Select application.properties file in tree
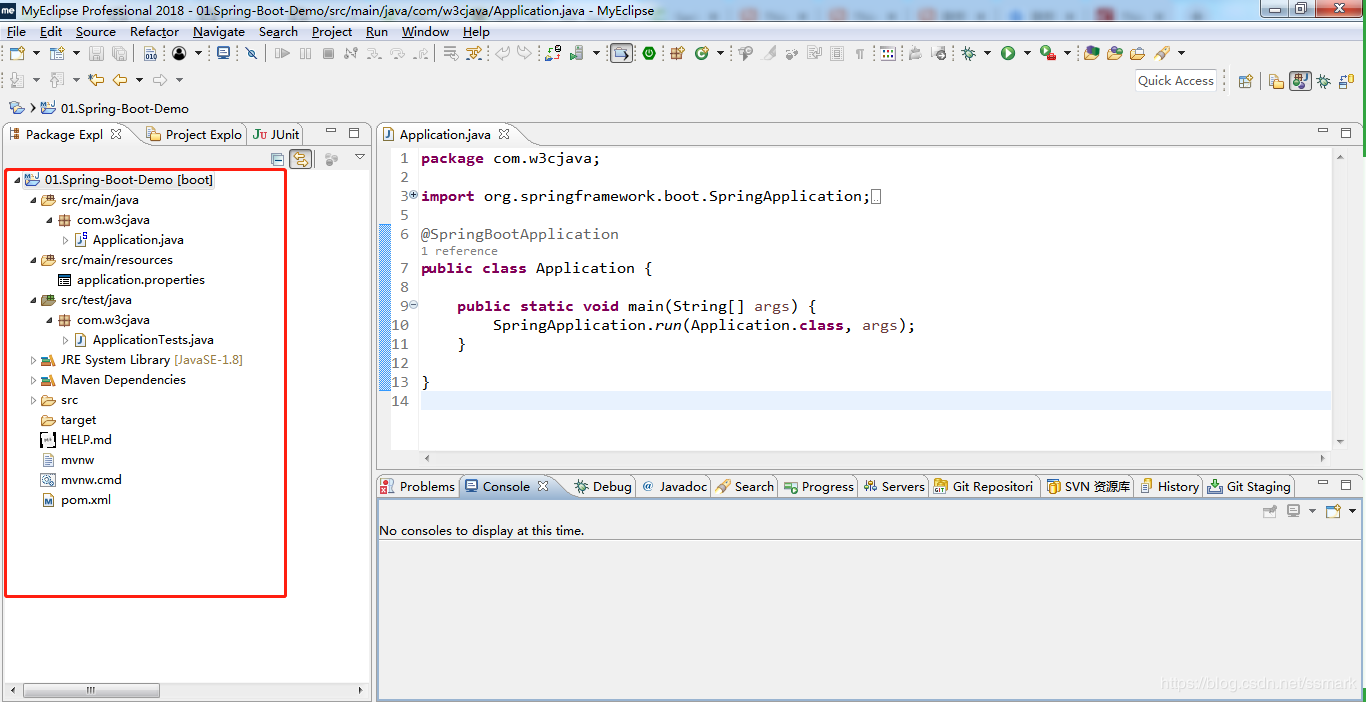 click(140, 280)
